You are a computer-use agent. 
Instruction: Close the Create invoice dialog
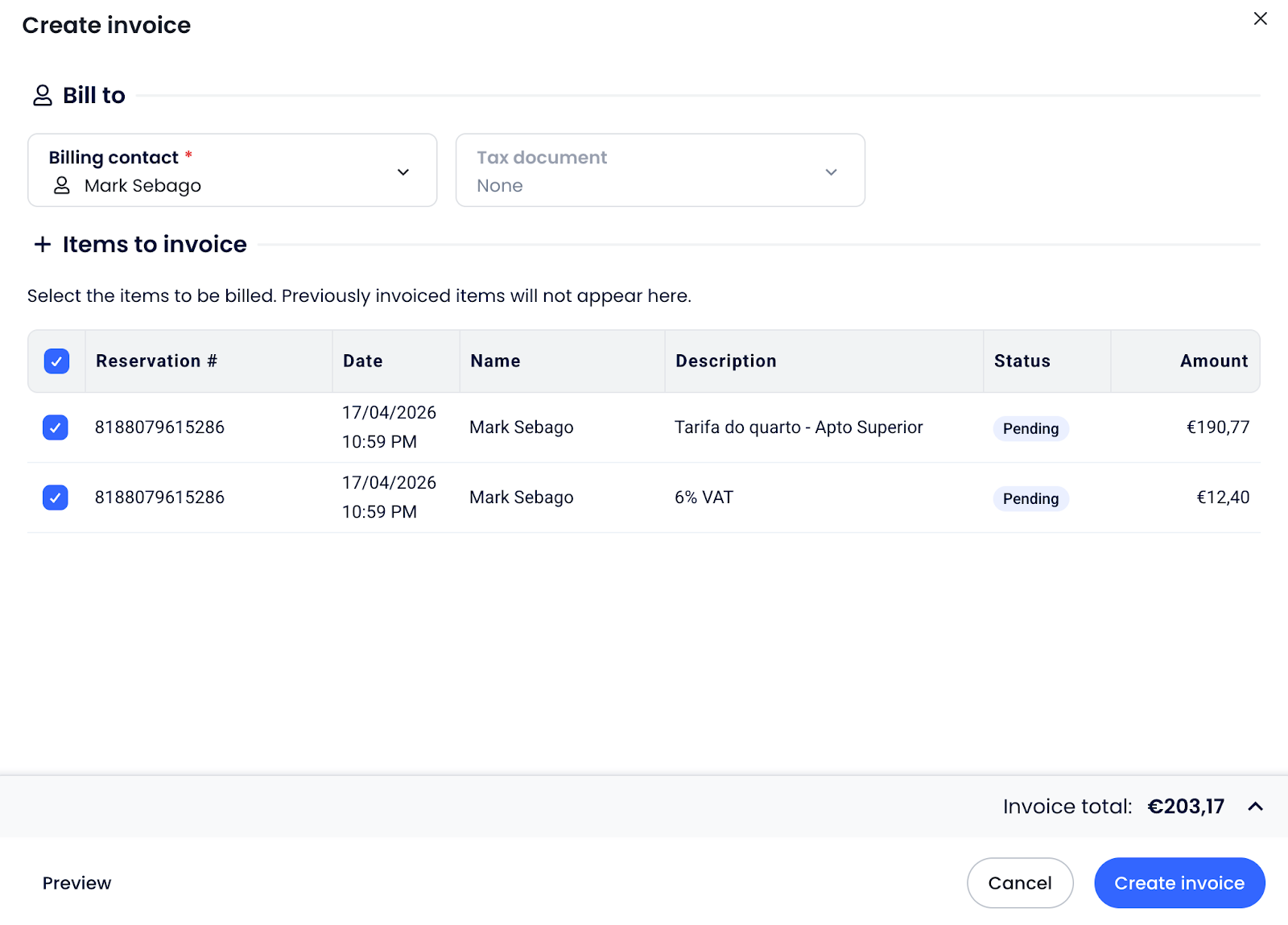click(x=1260, y=19)
